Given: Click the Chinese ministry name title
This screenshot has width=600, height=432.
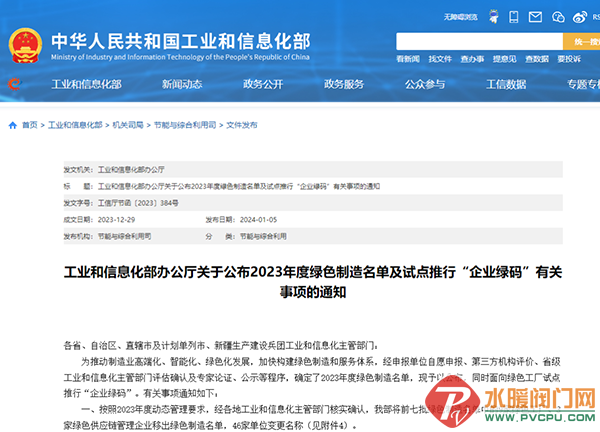Looking at the screenshot, I should (181, 41).
